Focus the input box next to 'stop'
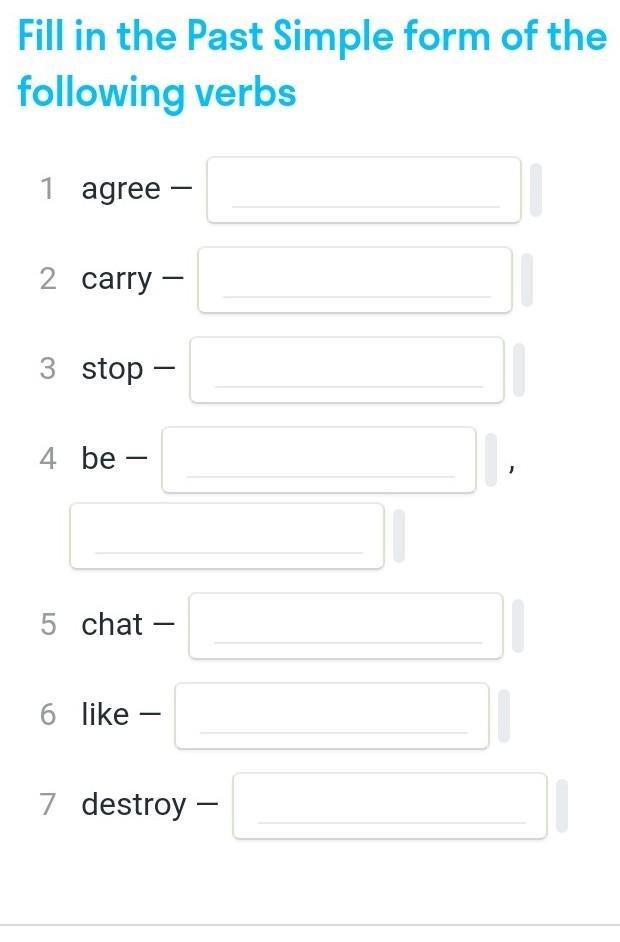This screenshot has height=942, width=620. [347, 370]
